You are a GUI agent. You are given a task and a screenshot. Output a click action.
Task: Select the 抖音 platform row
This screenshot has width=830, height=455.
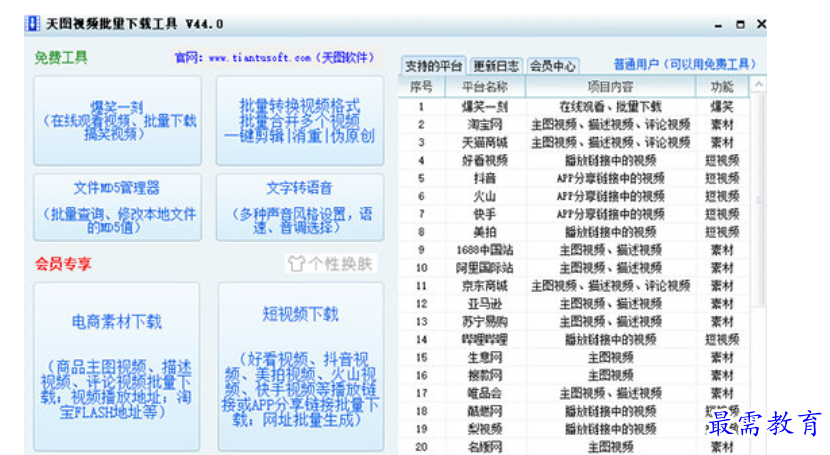[574, 178]
